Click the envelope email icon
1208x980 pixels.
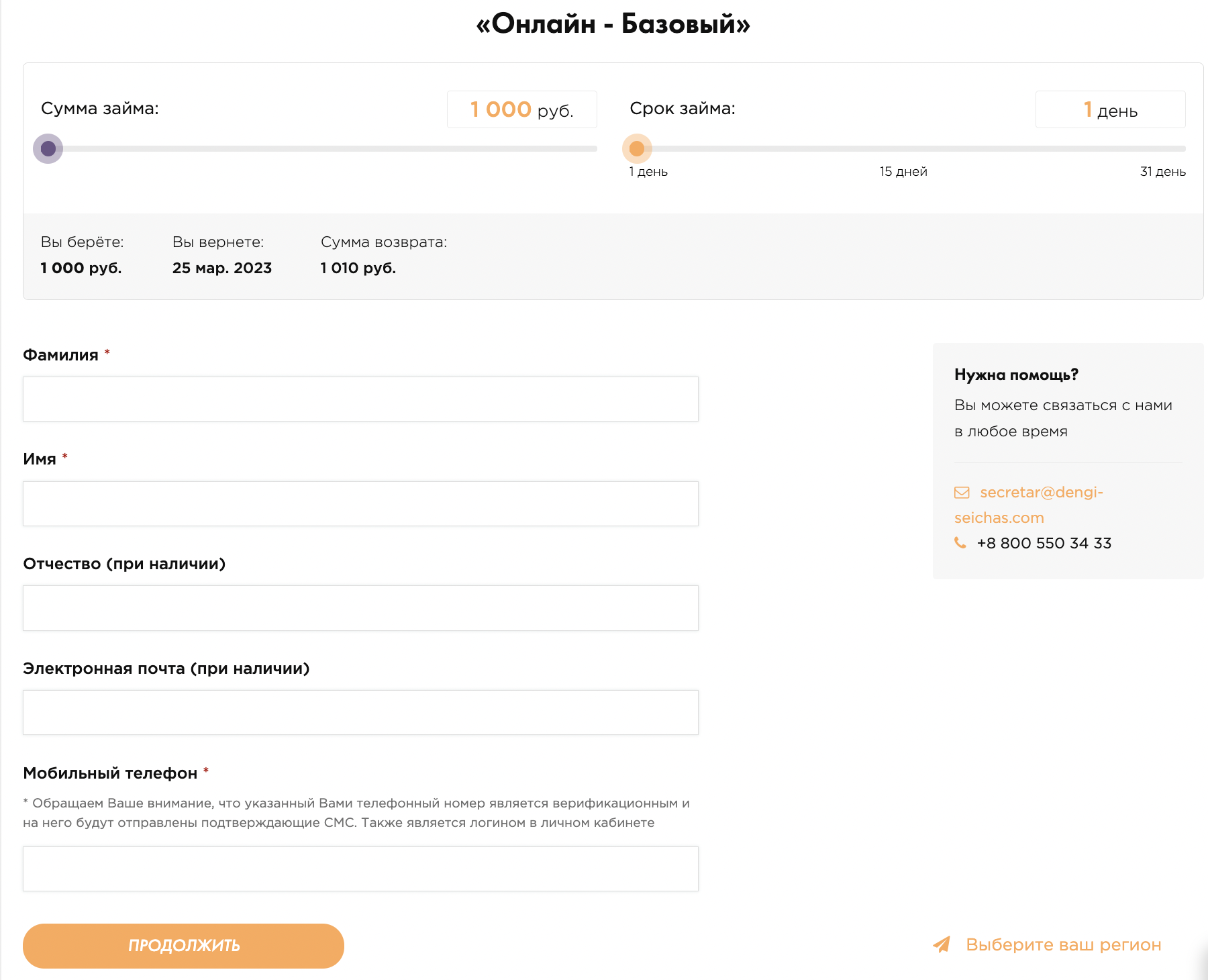pos(962,493)
